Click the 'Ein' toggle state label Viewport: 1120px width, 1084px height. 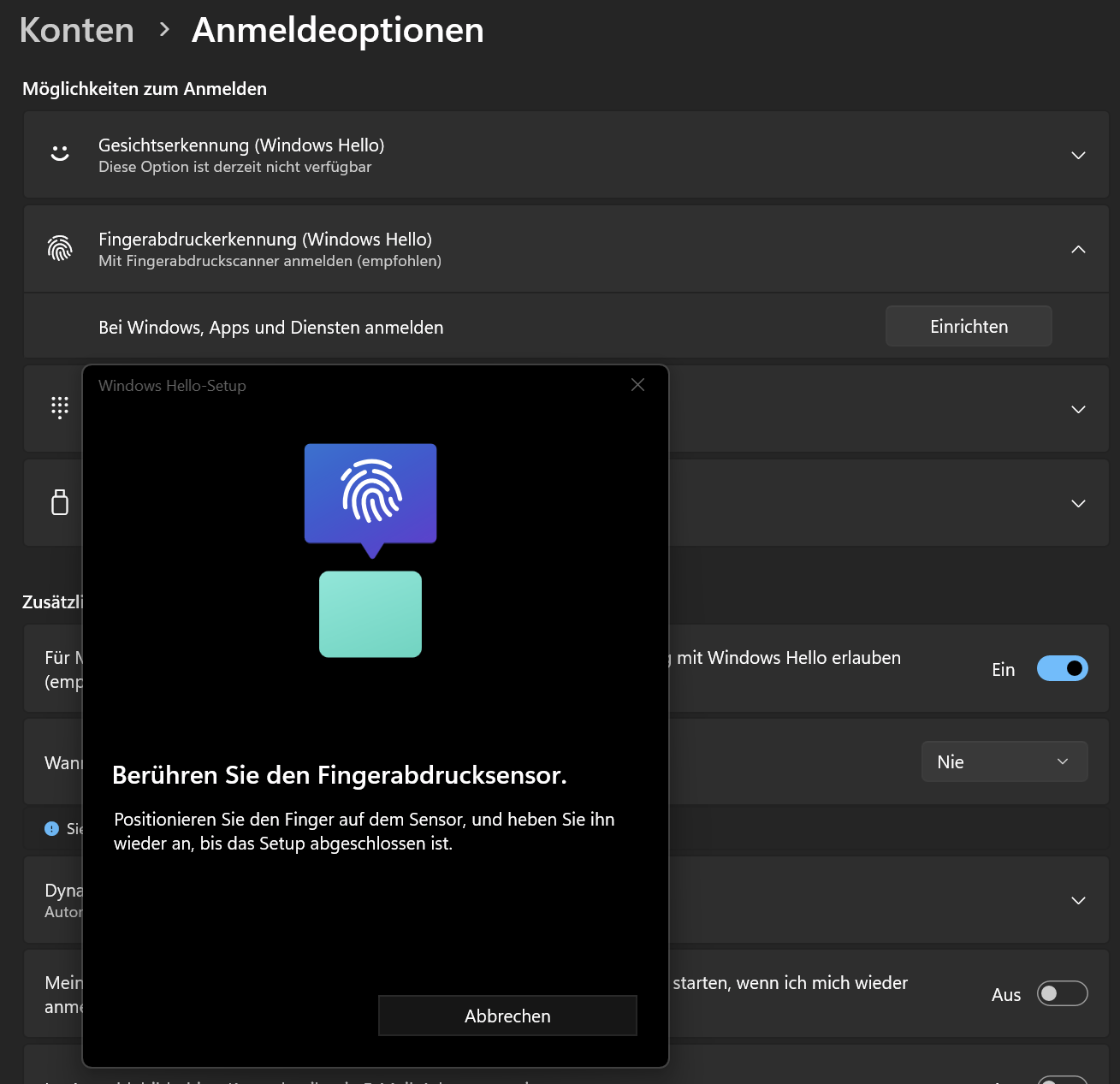coord(1004,670)
